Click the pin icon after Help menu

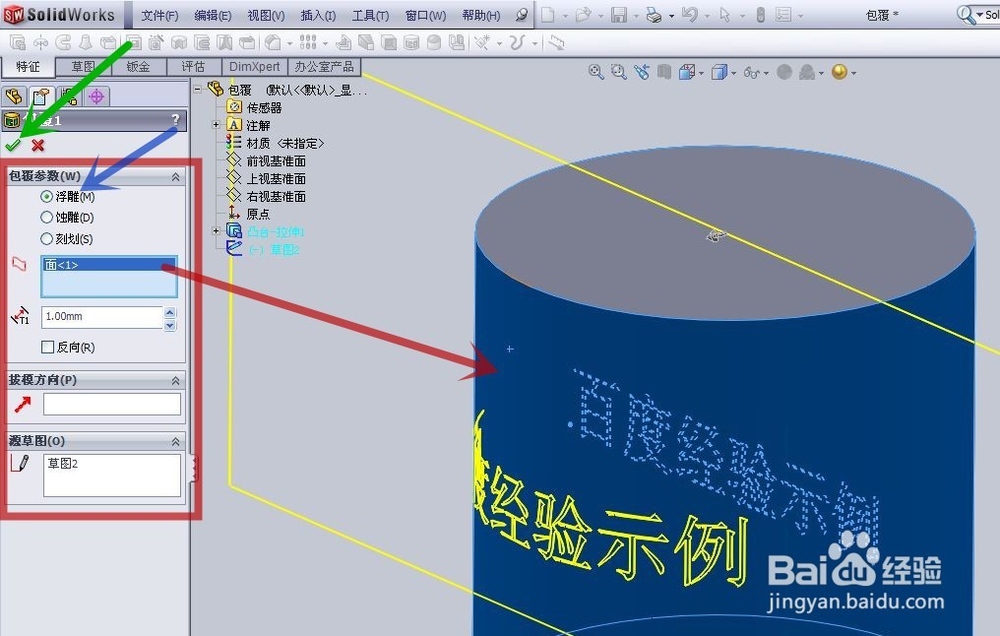coord(523,15)
